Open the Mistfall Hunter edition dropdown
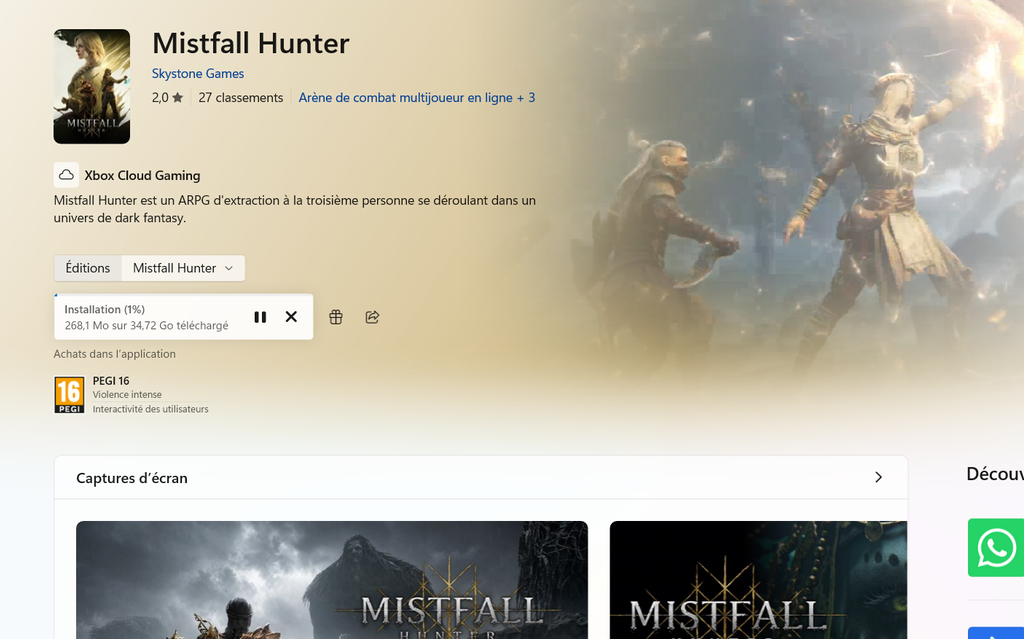 point(183,269)
